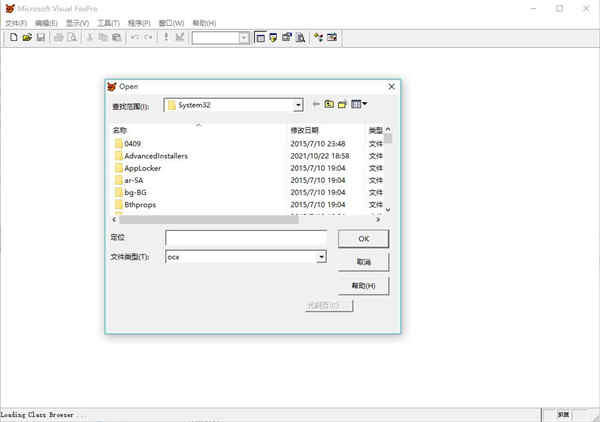Select the AdvancedInstallers folder
The height and width of the screenshot is (422, 600).
(x=151, y=156)
